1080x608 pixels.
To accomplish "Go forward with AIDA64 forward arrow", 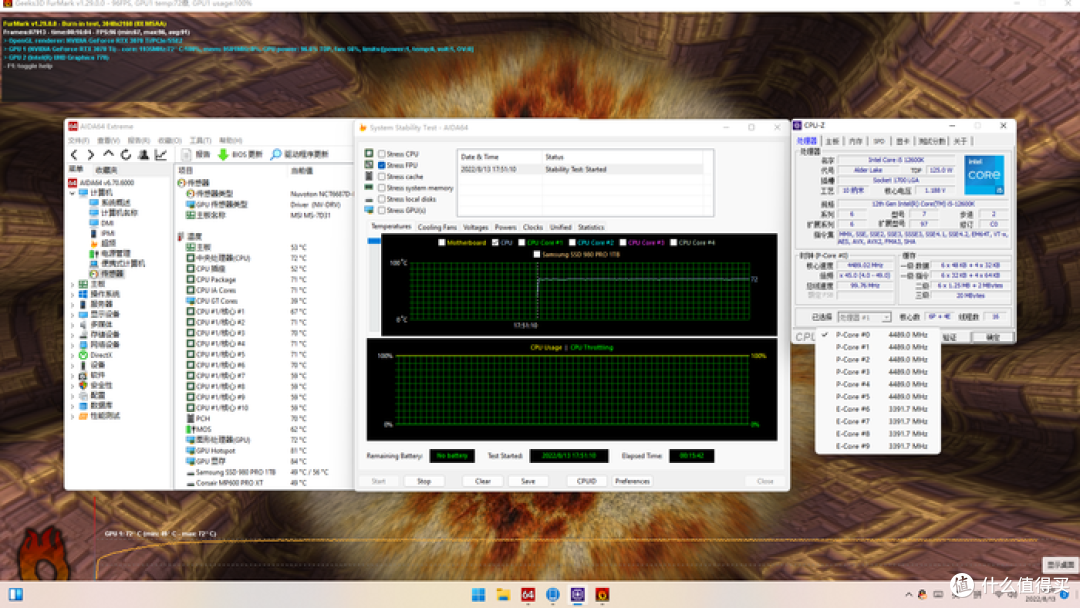I will pos(90,155).
